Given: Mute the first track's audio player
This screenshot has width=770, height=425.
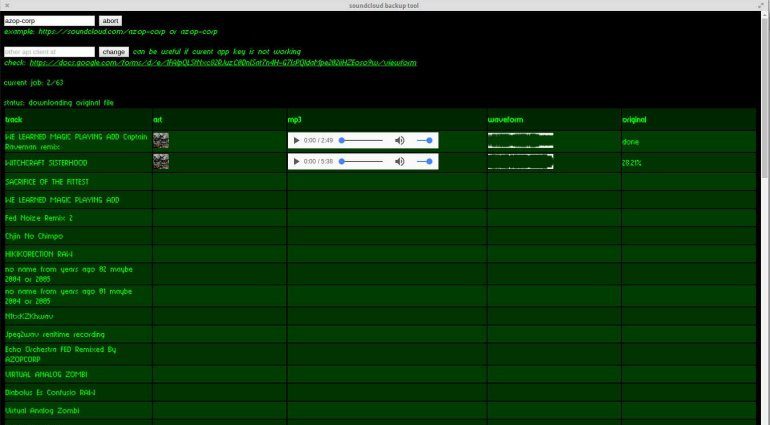Looking at the screenshot, I should tap(400, 141).
